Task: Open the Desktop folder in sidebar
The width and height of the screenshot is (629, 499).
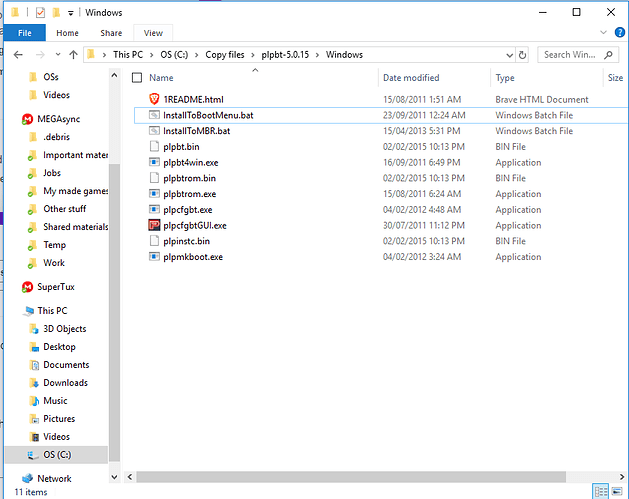Action: pyautogui.click(x=59, y=347)
